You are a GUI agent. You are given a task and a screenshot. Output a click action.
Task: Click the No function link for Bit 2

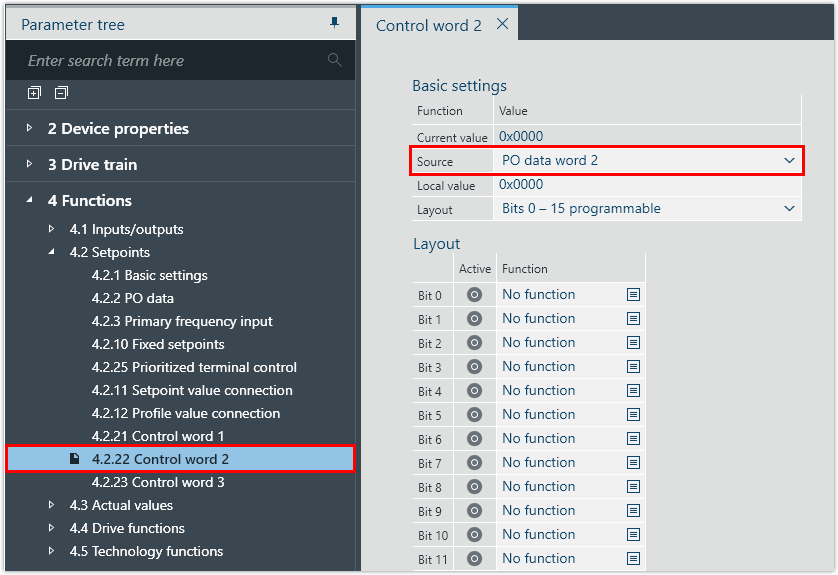click(x=538, y=343)
